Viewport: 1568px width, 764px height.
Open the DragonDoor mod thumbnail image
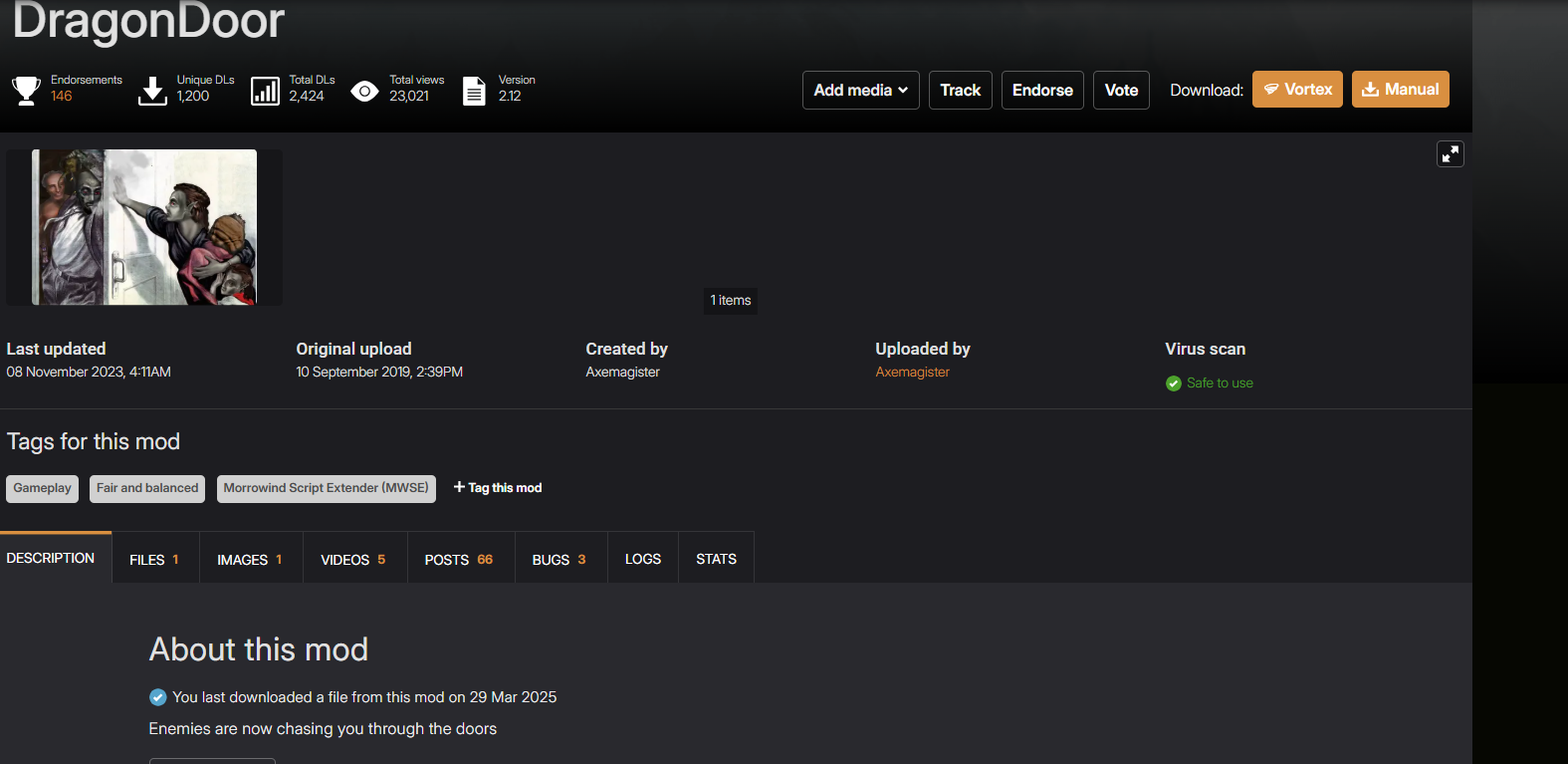(x=144, y=227)
